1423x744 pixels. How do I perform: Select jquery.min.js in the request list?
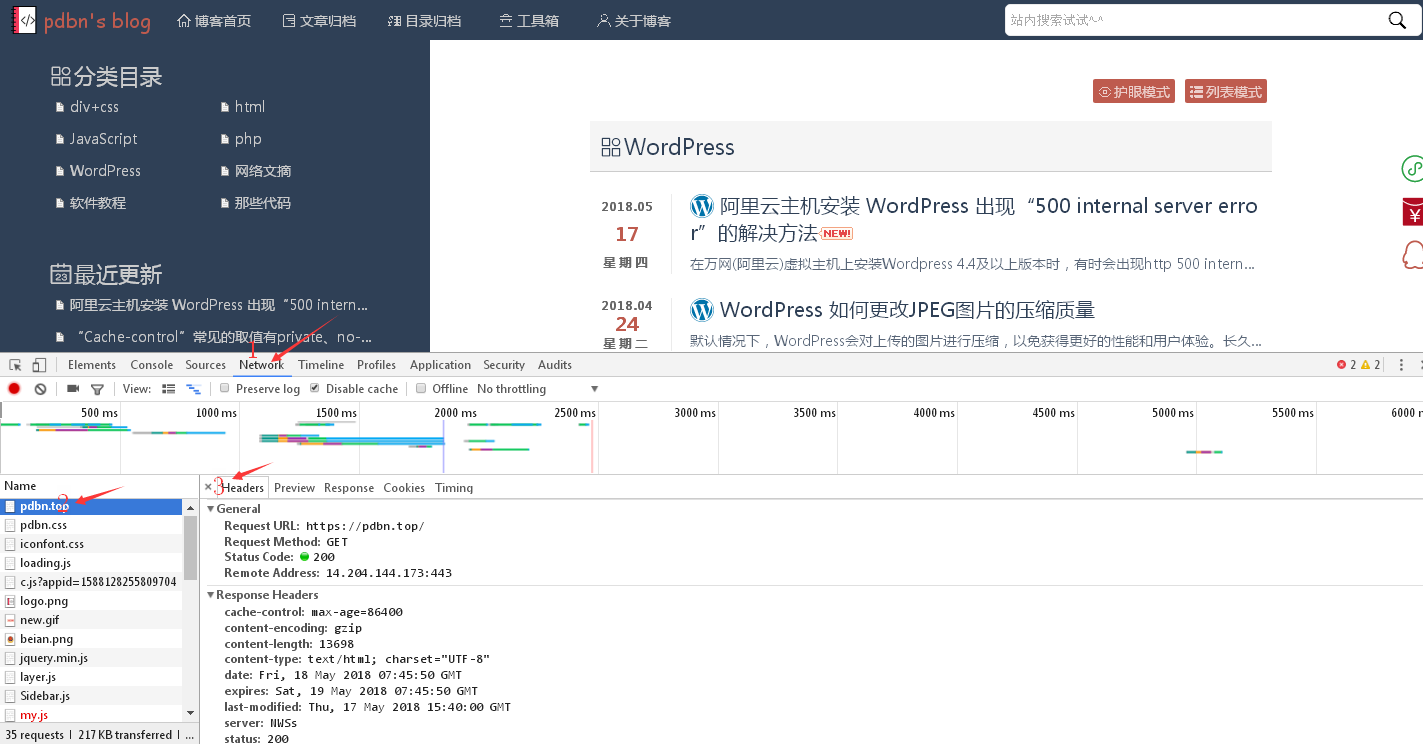pos(54,658)
